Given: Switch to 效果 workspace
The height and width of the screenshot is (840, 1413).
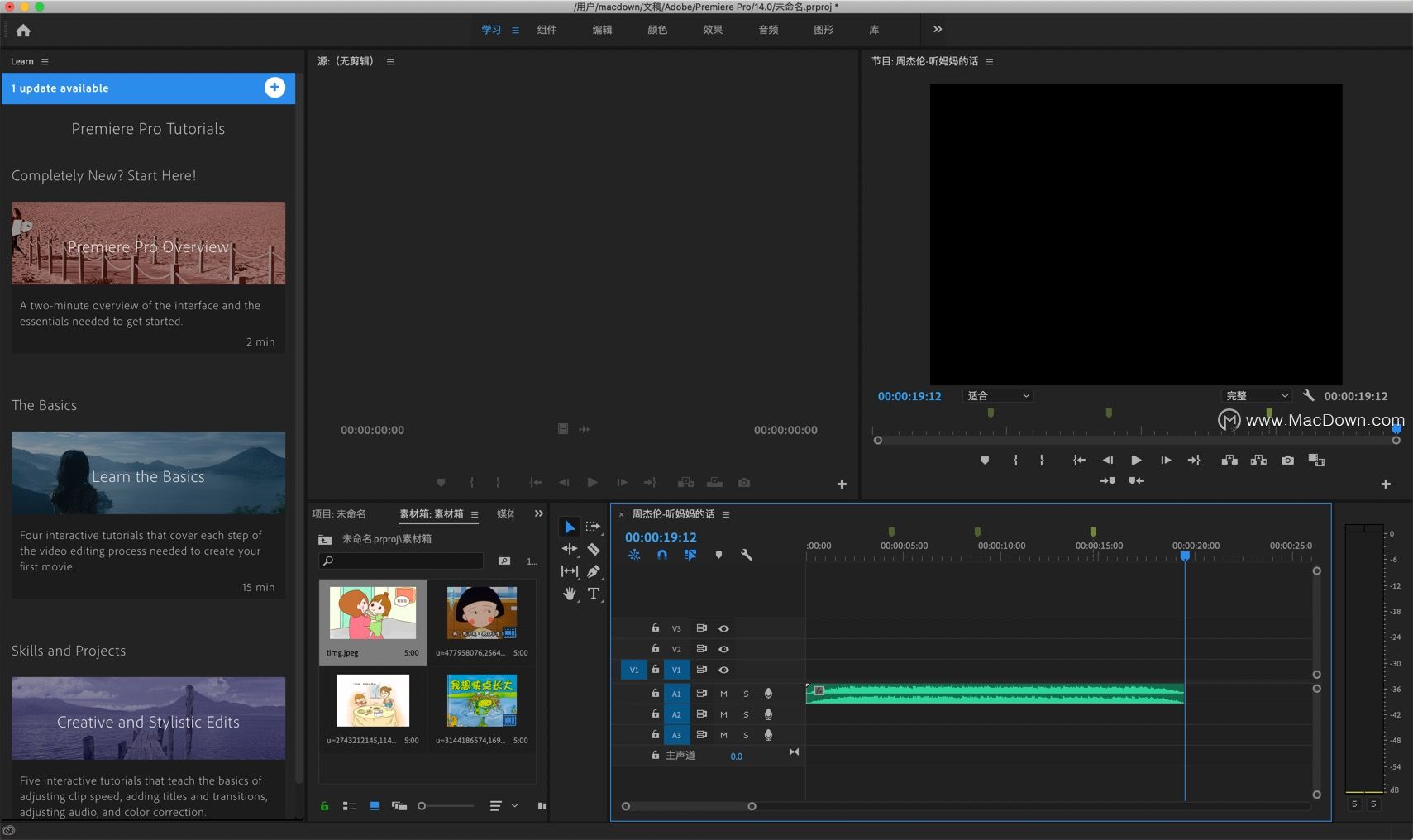Looking at the screenshot, I should 713,30.
